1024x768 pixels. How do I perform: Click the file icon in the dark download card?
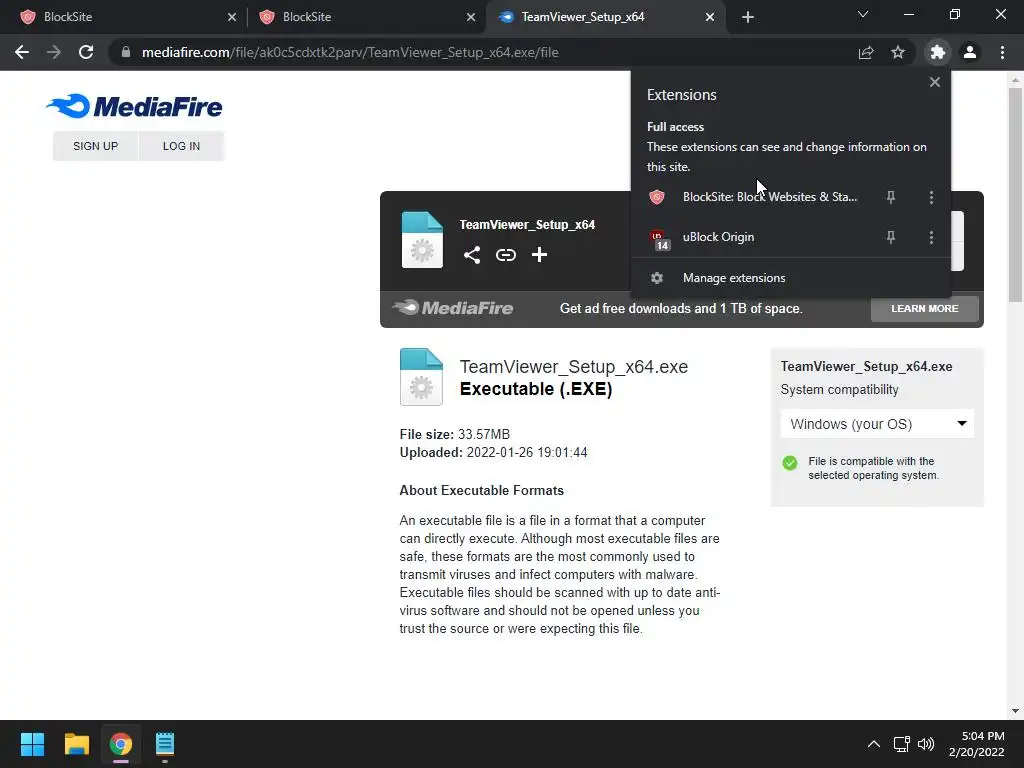tap(422, 240)
